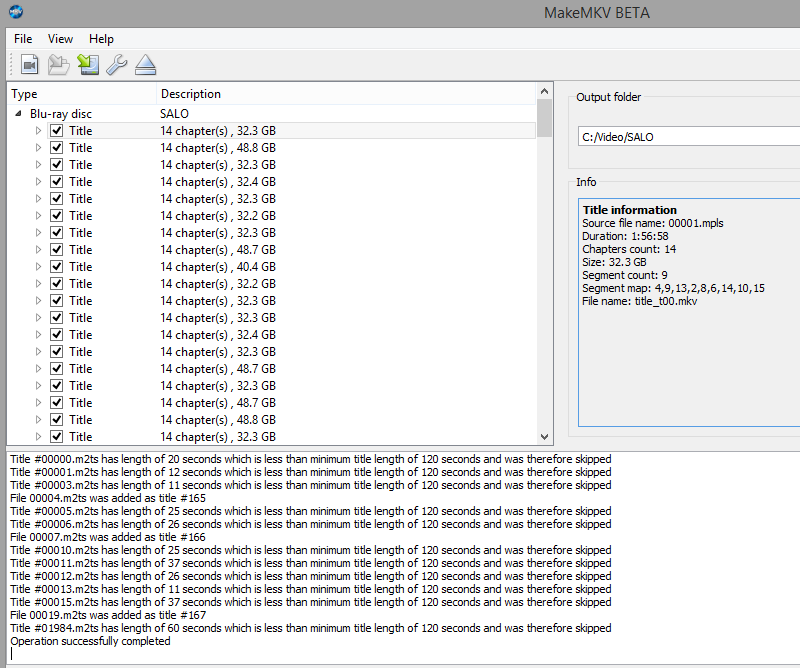Screen dimensions: 800x668
Task: Open the File menu
Action: tap(23, 39)
